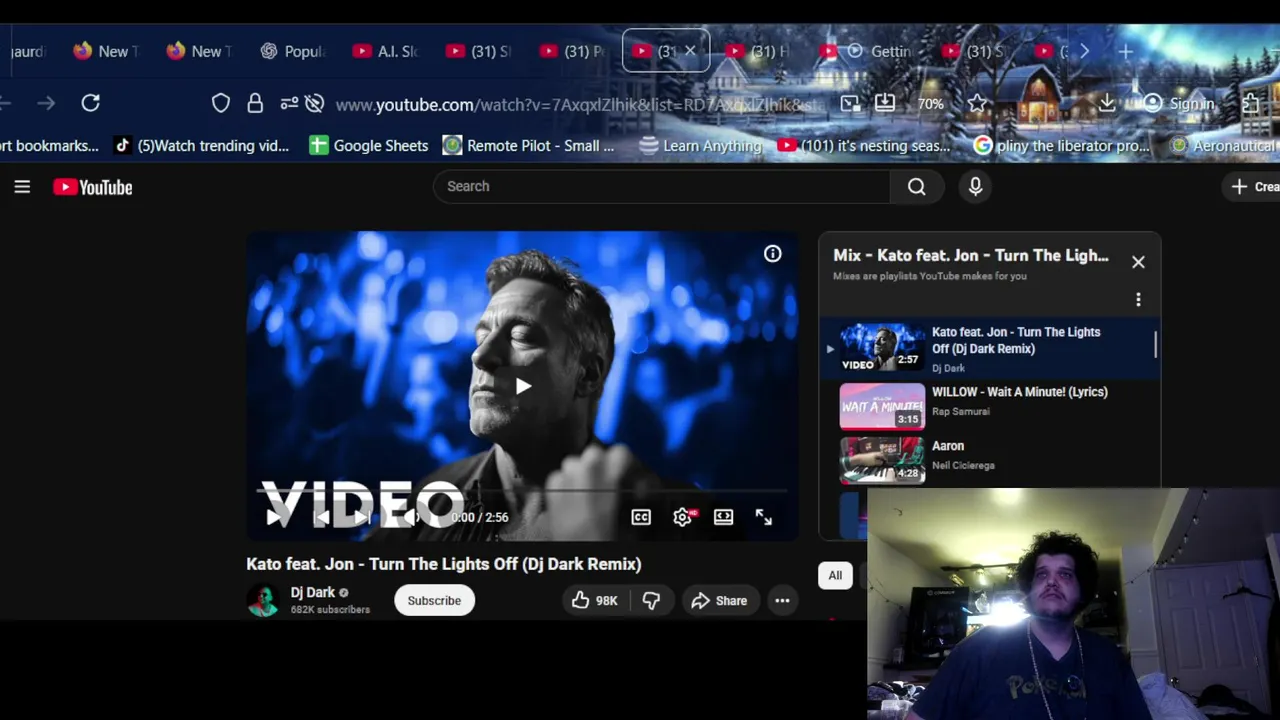
Task: Open Google Sheets bookmark
Action: click(x=369, y=146)
